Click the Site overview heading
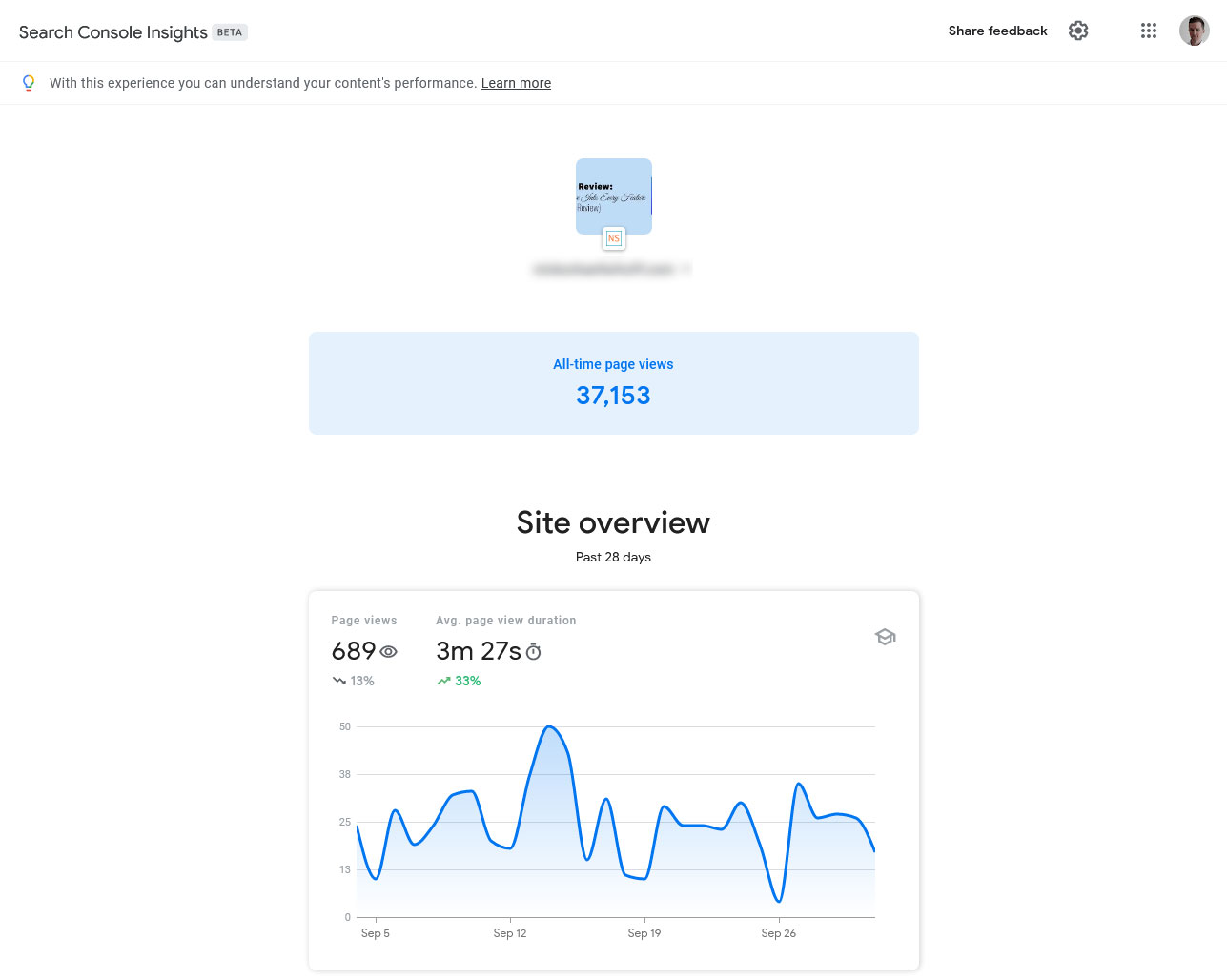Viewport: 1227px width, 980px height. tap(613, 522)
